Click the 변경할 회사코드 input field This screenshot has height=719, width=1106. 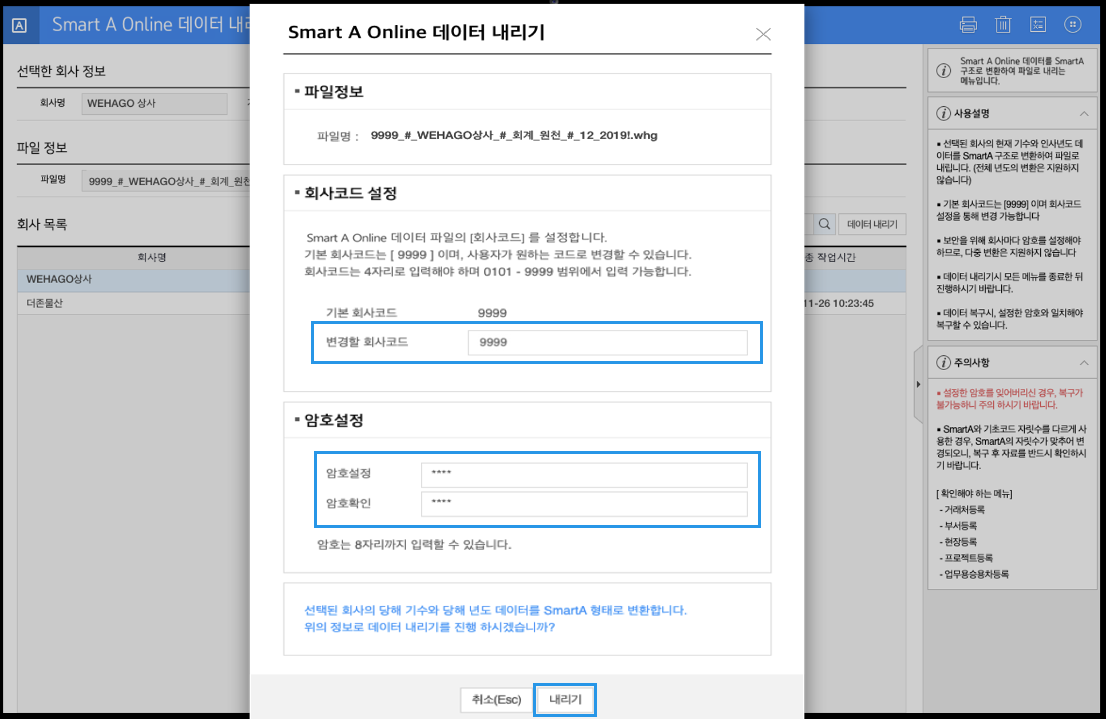point(607,343)
